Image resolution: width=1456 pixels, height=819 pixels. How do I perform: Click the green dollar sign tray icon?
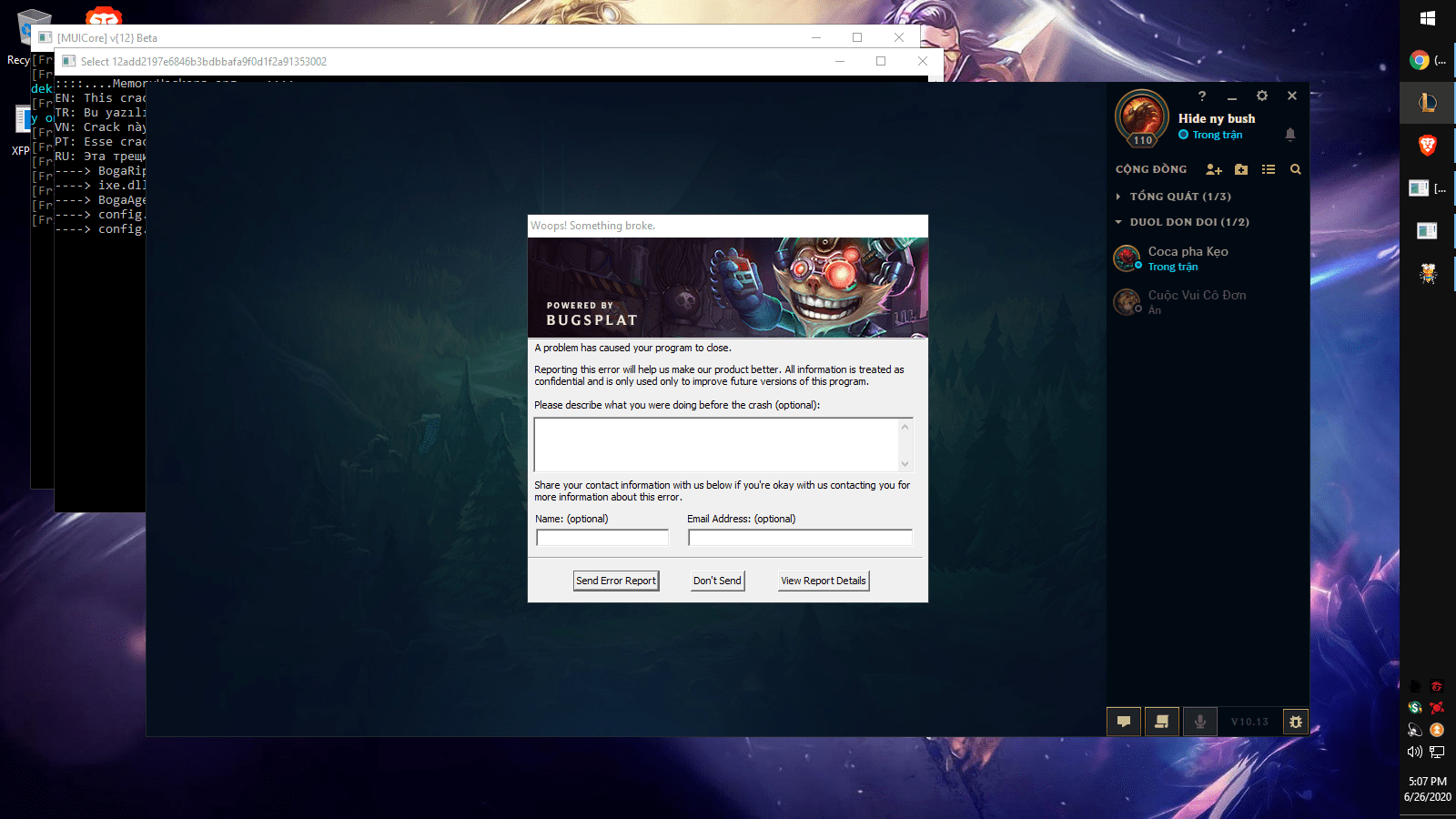1415,707
